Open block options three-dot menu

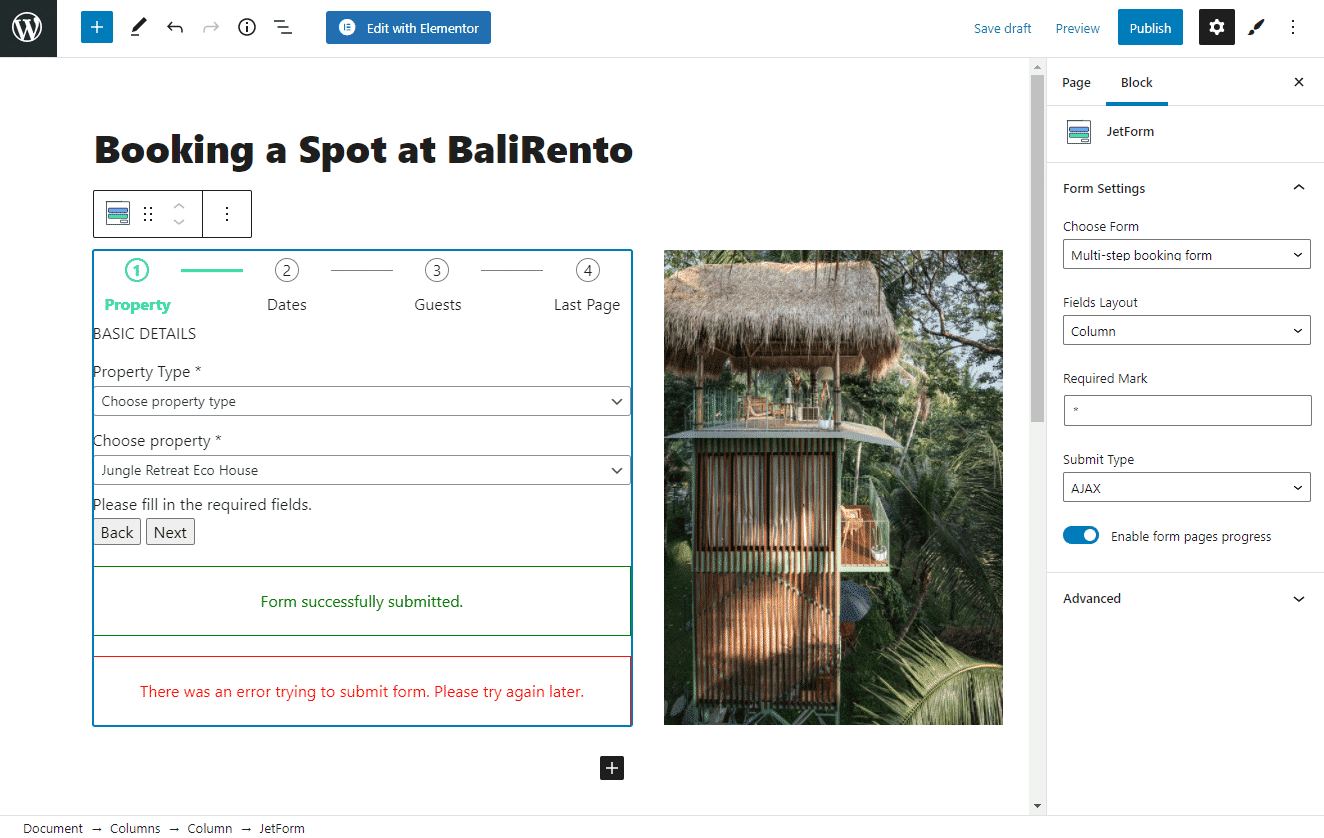click(x=227, y=214)
